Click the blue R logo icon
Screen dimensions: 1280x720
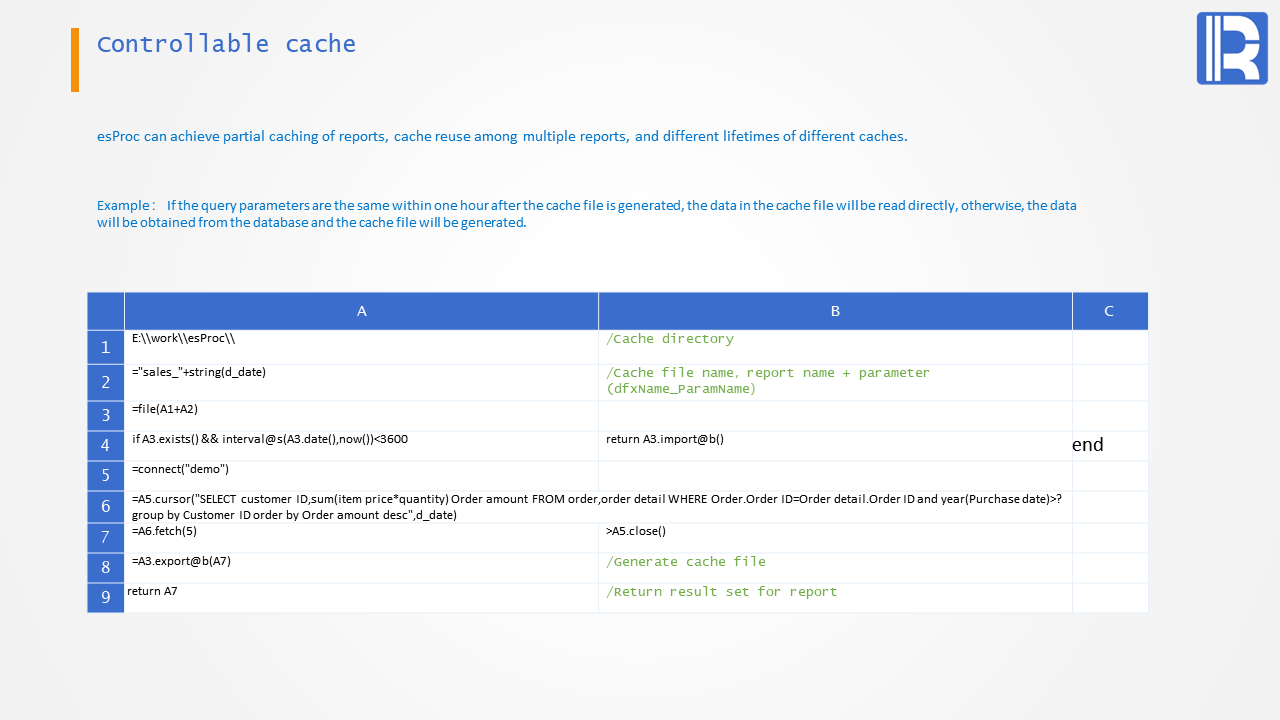[1232, 48]
